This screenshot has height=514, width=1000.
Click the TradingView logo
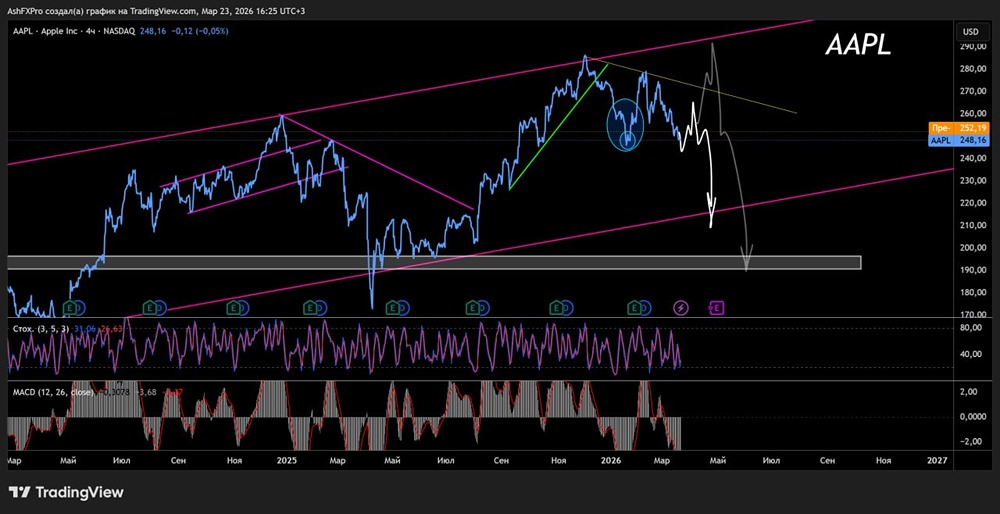(66, 492)
